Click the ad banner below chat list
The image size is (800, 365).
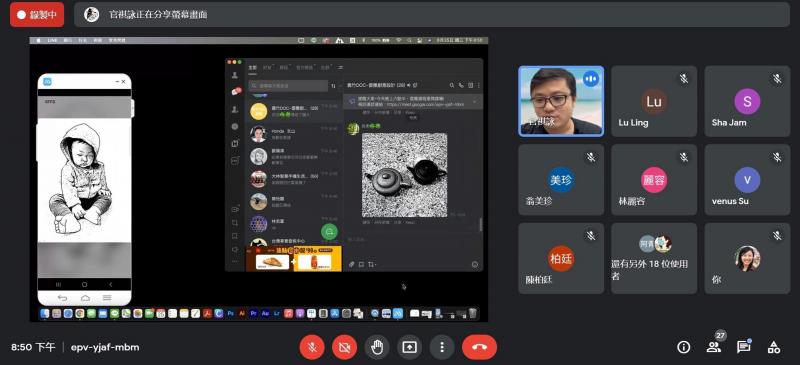pos(294,258)
